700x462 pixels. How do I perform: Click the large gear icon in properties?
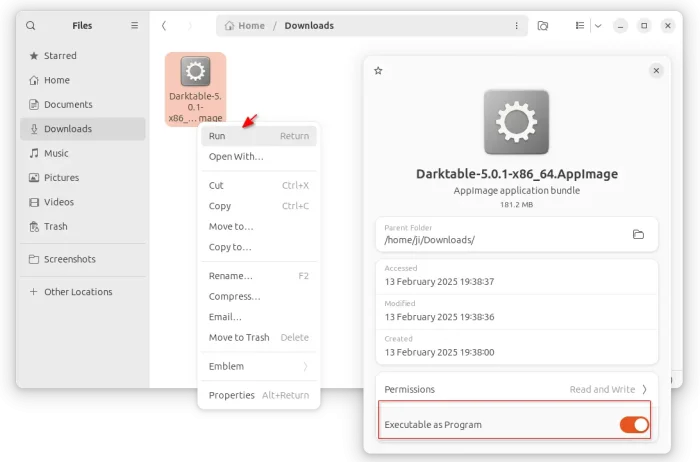[517, 122]
